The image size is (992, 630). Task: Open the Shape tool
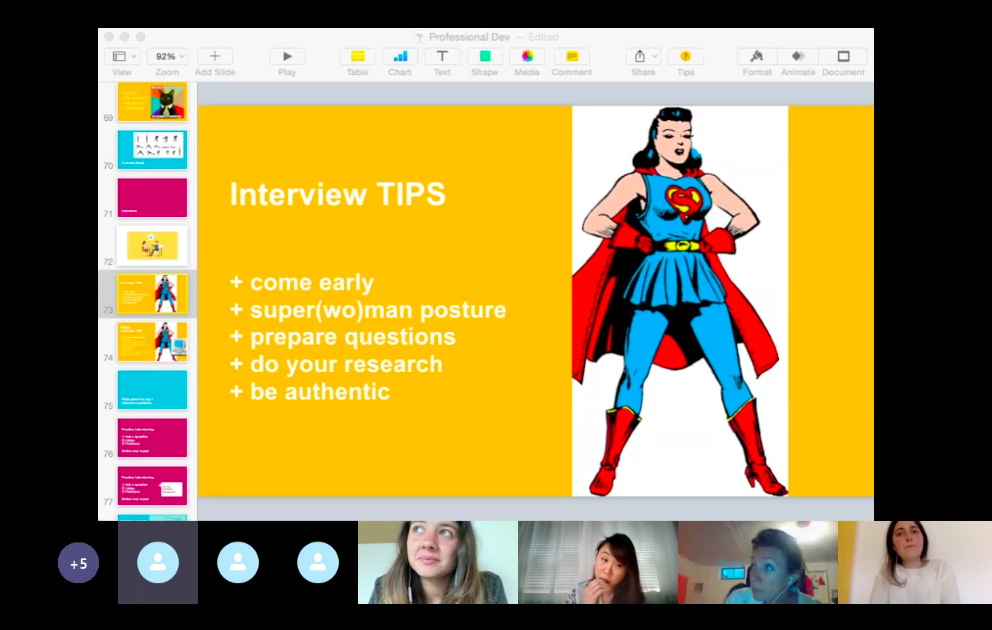pos(484,57)
